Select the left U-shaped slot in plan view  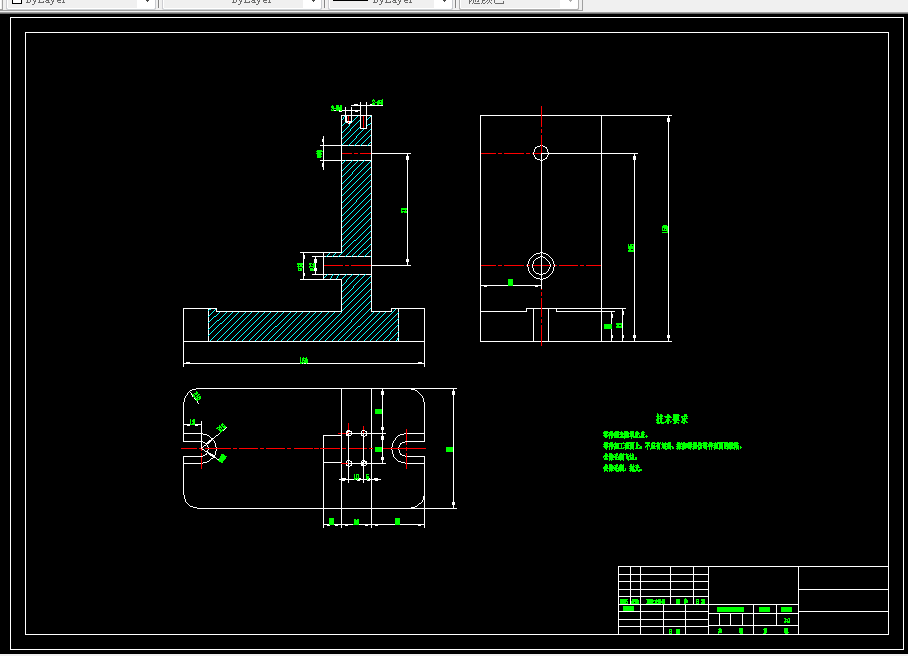(x=200, y=448)
